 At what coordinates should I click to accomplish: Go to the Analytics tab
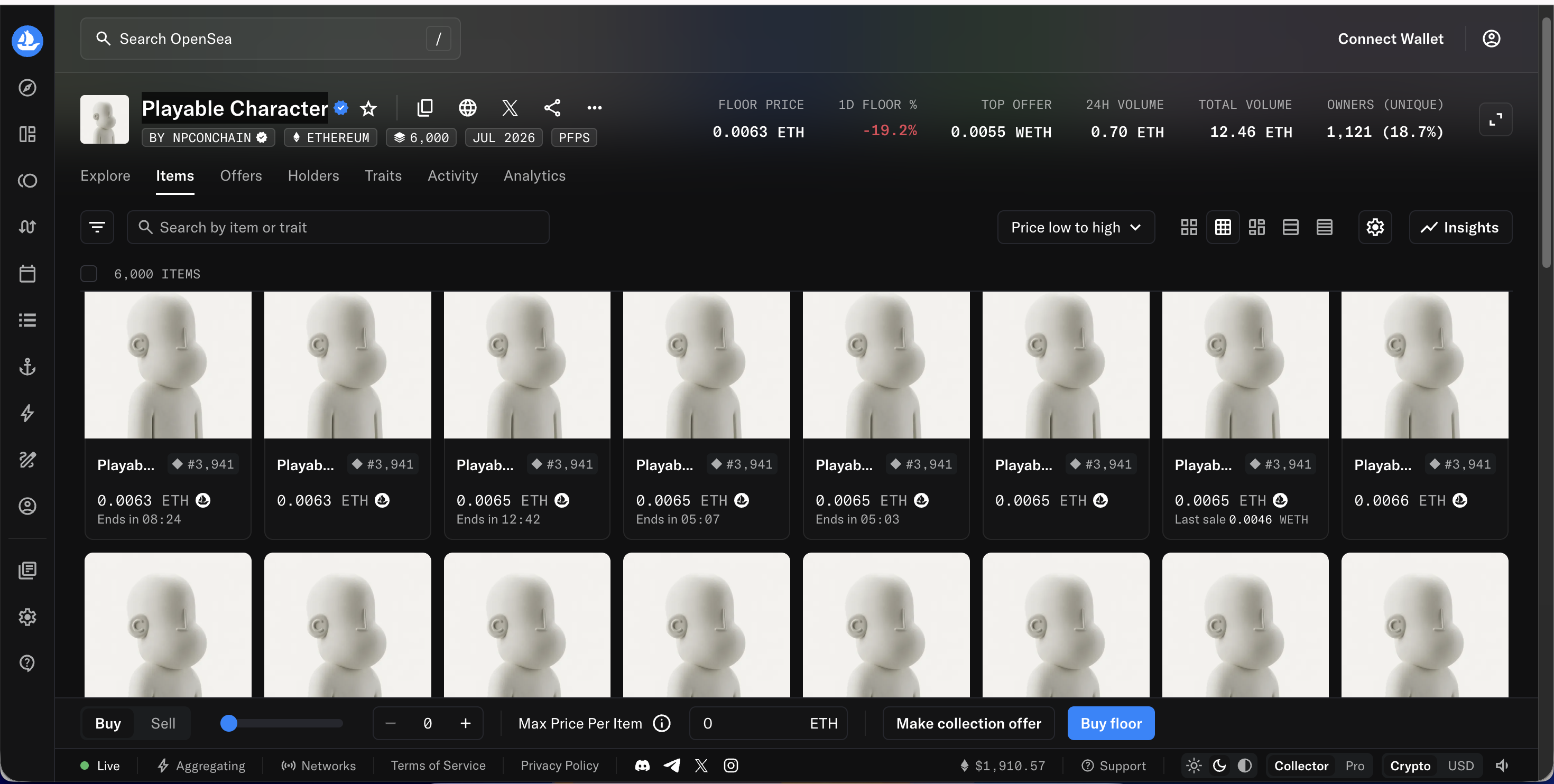click(534, 175)
